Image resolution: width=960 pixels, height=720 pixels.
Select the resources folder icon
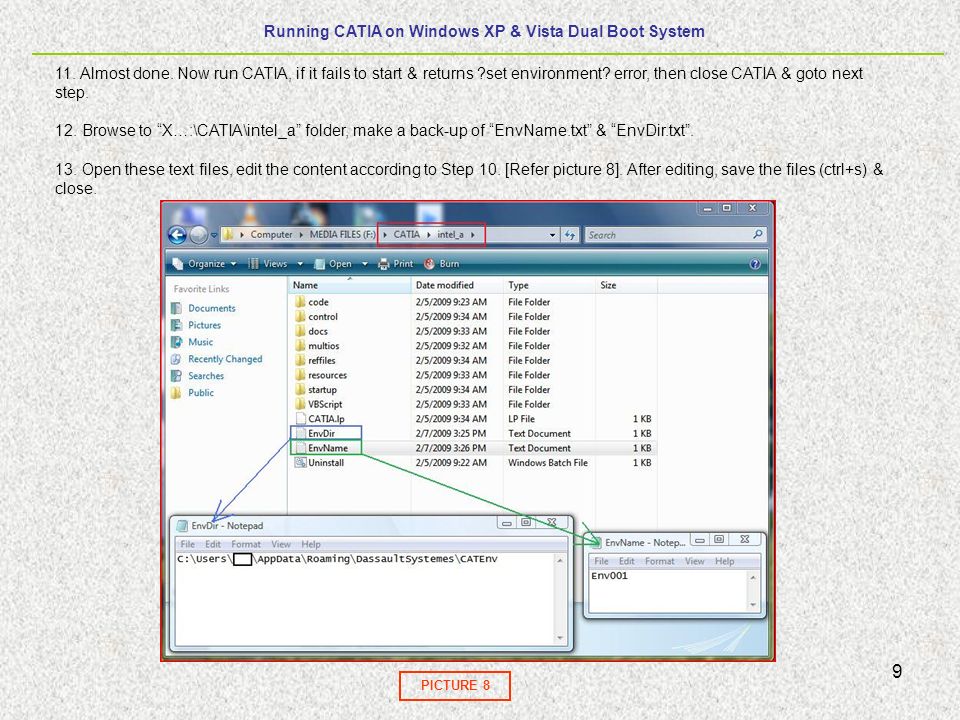point(300,375)
